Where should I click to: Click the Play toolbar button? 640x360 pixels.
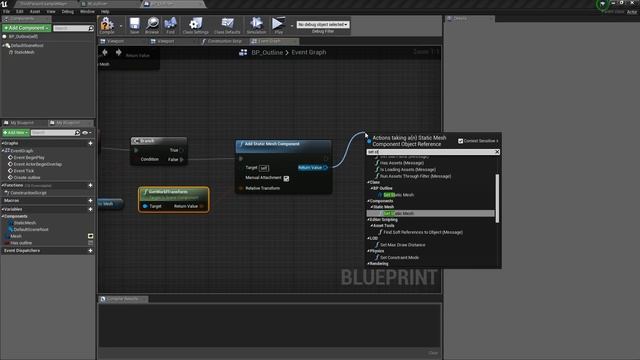[278, 24]
